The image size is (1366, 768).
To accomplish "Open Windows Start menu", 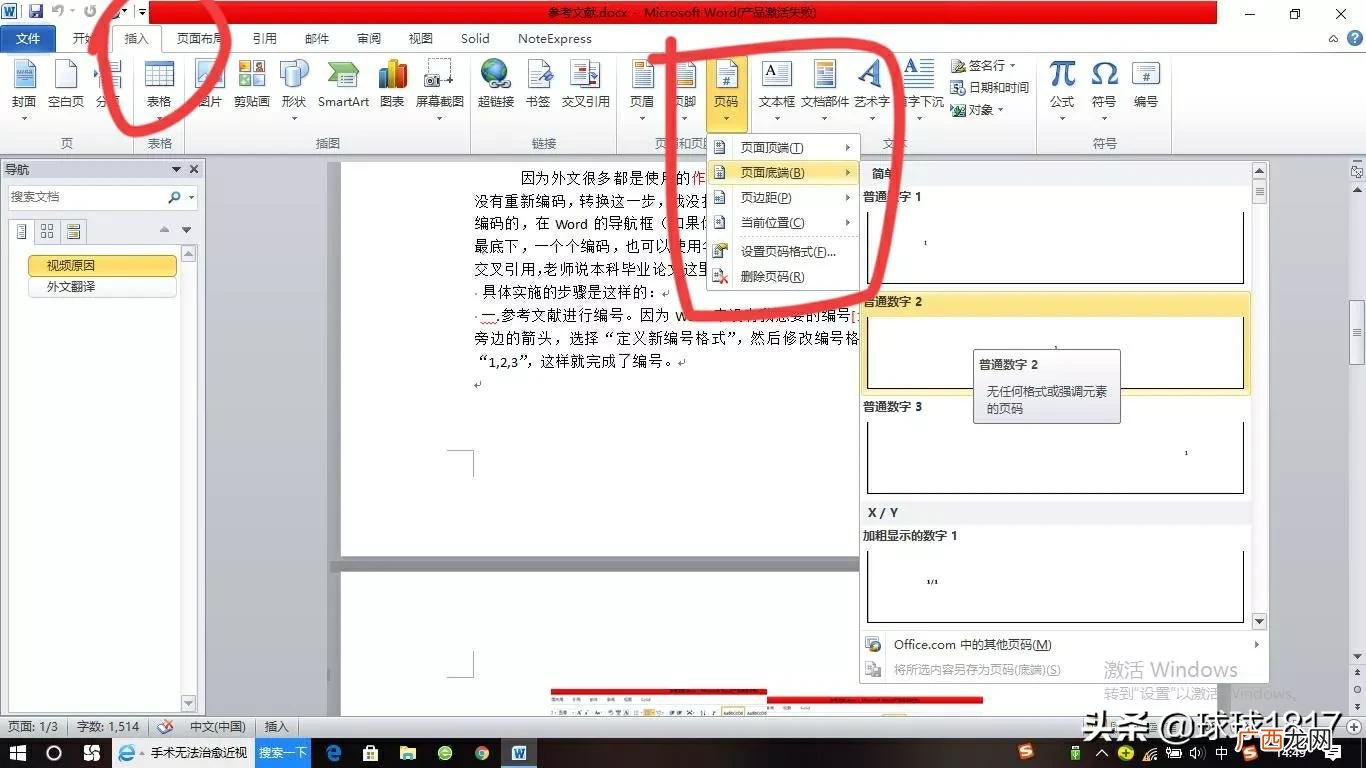I will [x=17, y=753].
